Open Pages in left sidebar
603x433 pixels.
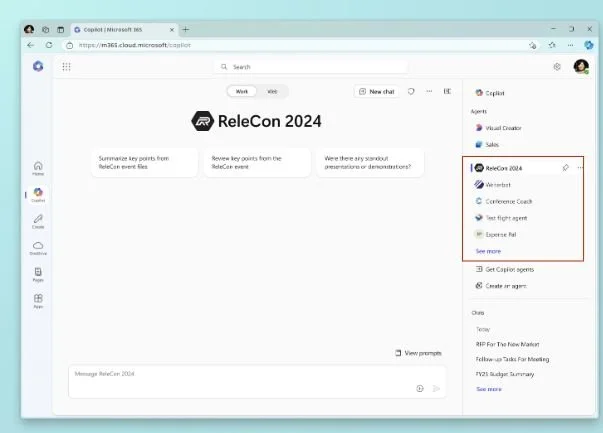(x=38, y=275)
